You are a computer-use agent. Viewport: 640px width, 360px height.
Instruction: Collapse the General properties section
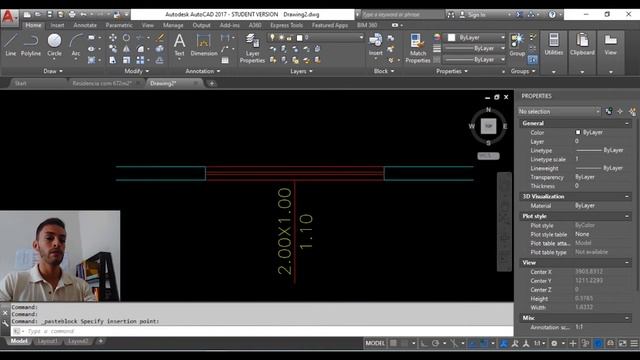627,123
